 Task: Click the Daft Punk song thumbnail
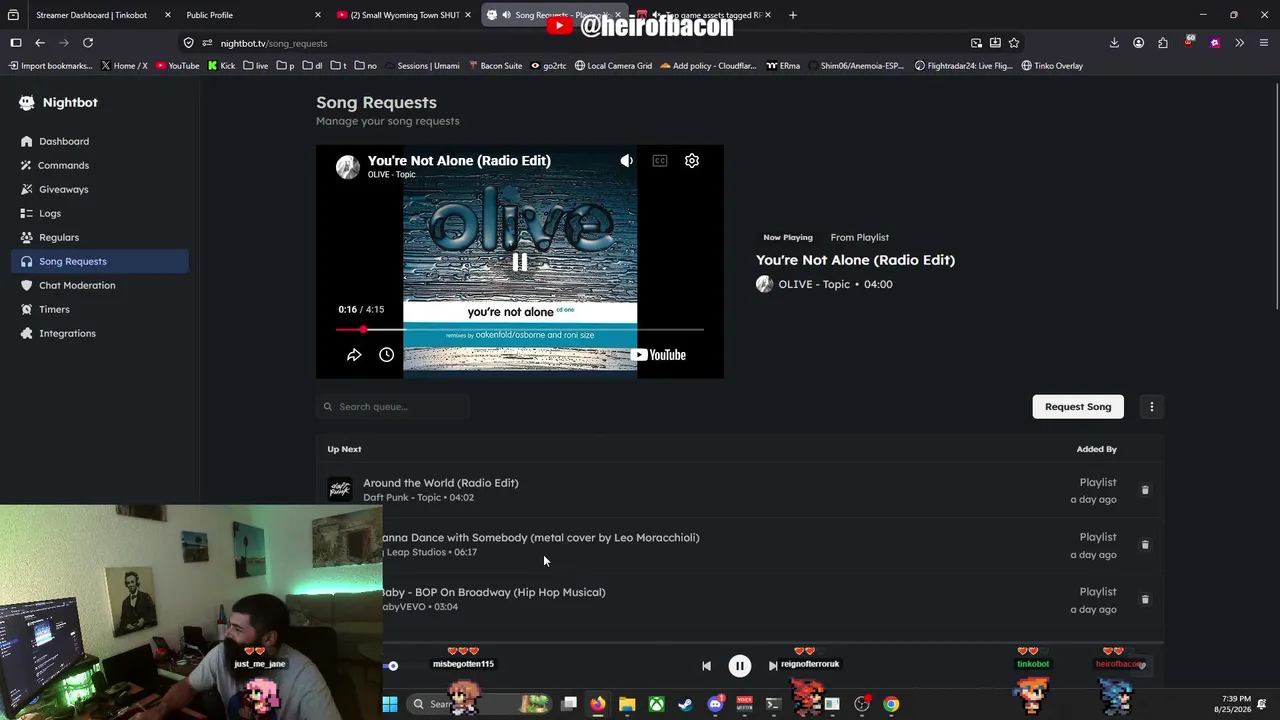coord(340,490)
